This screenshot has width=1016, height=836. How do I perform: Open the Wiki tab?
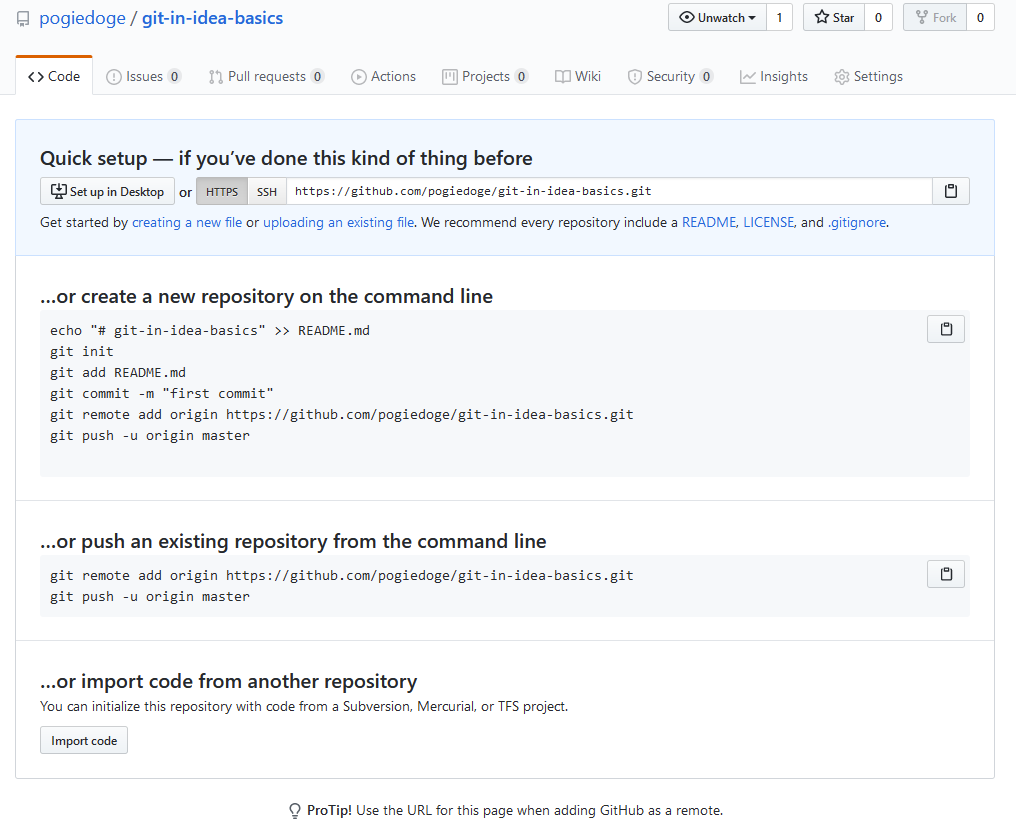click(578, 76)
